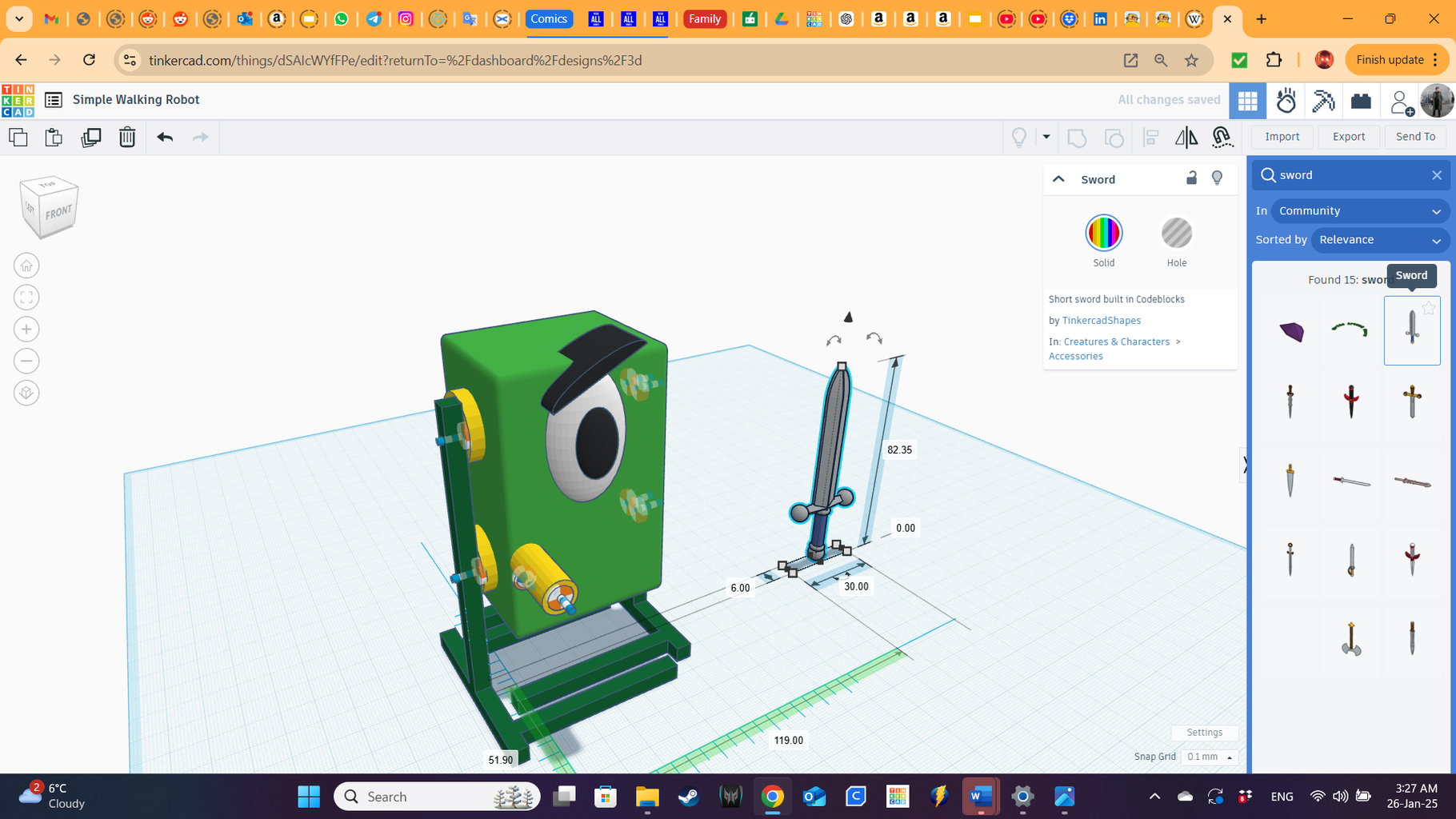Open the Wikipedia browser tab
This screenshot has height=819, width=1456.
[x=1194, y=18]
